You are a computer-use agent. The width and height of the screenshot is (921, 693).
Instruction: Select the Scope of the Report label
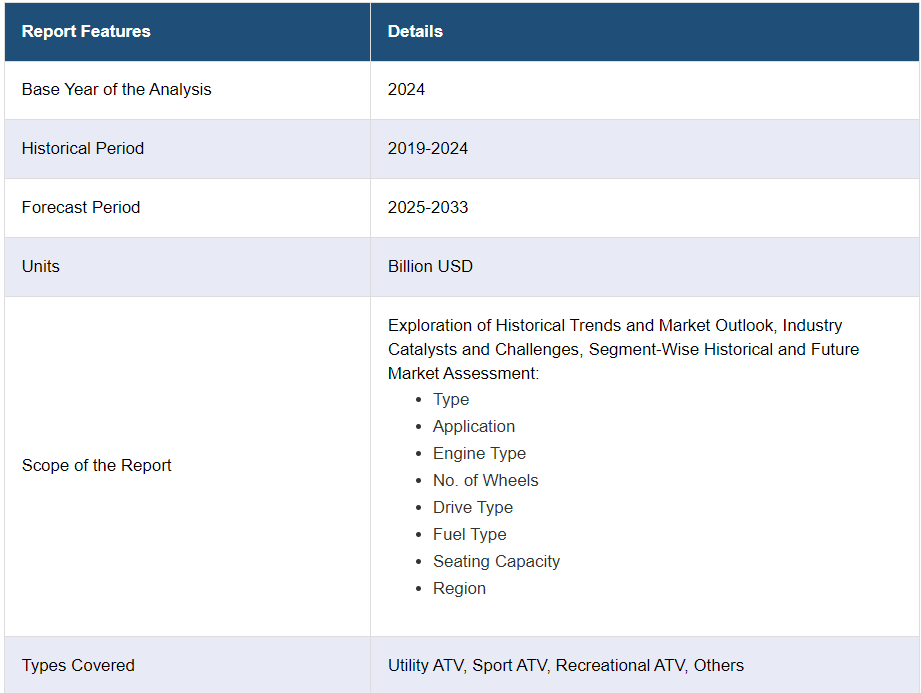[97, 466]
